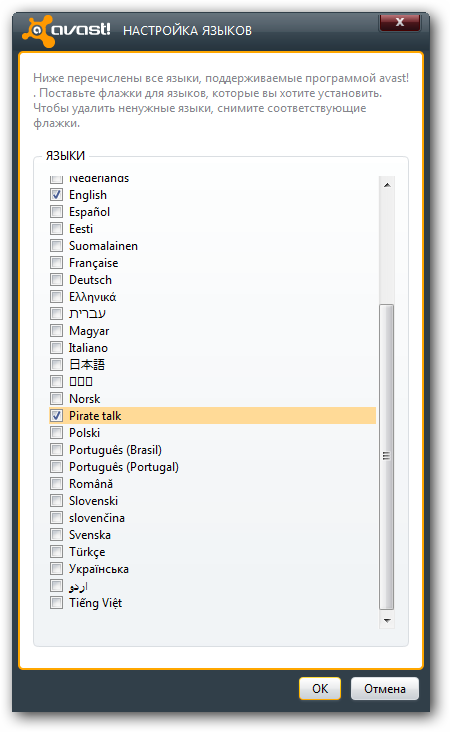Tick the Norsk checkbox

[x=56, y=399]
